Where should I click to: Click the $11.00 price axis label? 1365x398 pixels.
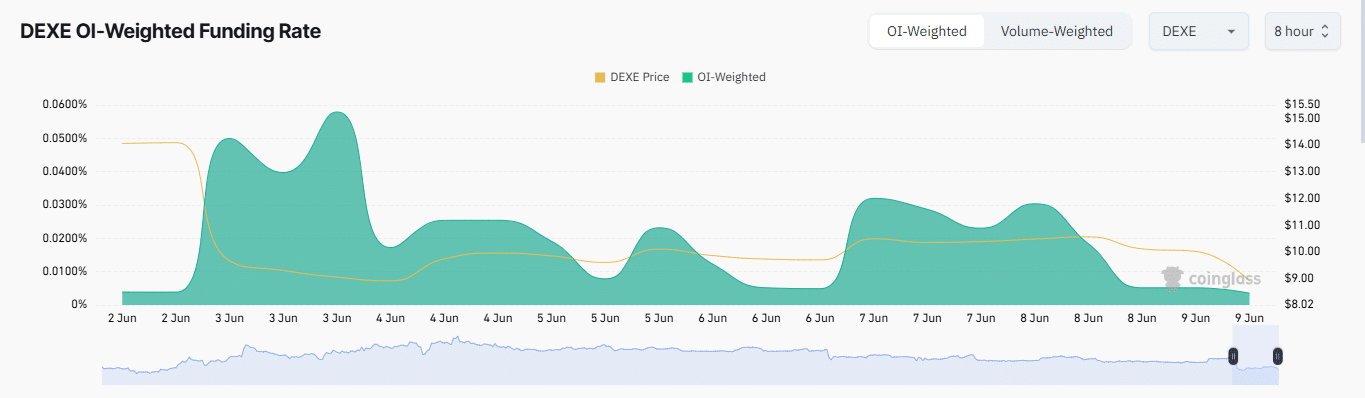pyautogui.click(x=1304, y=224)
